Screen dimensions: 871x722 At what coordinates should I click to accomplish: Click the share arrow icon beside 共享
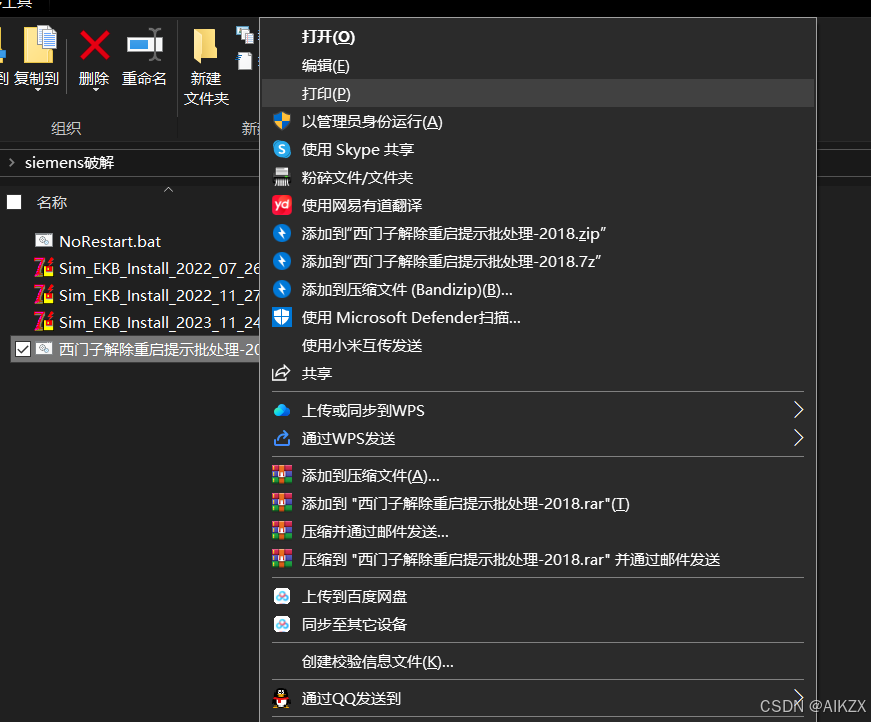coord(281,373)
